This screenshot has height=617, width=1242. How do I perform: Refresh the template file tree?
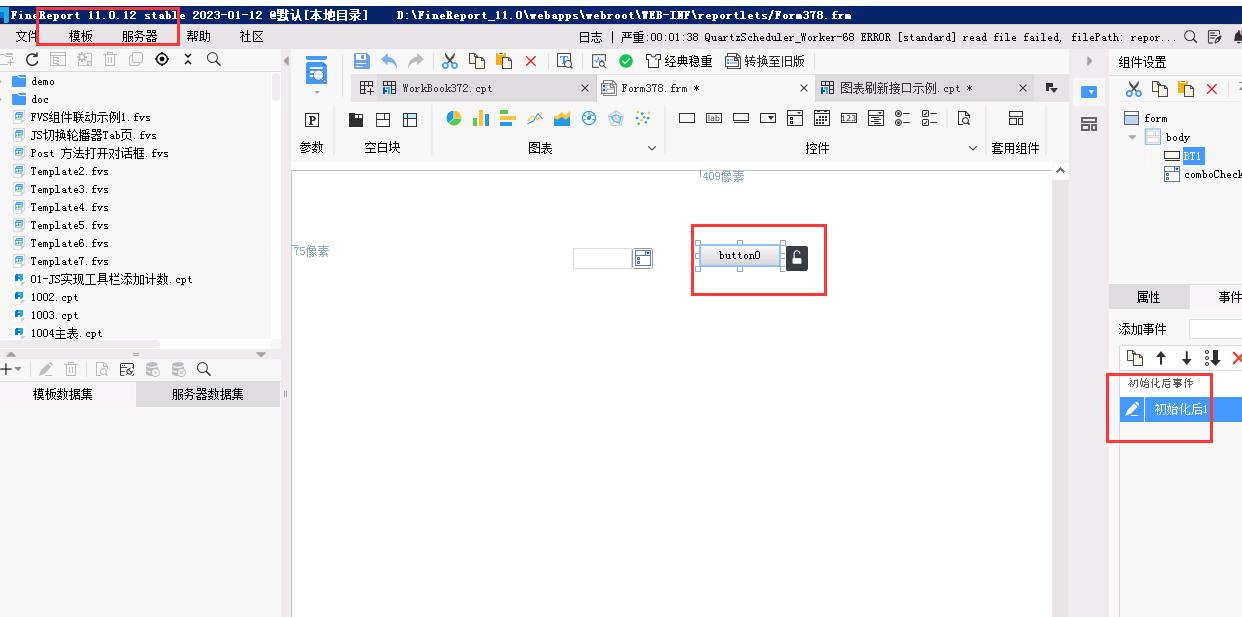coord(32,59)
